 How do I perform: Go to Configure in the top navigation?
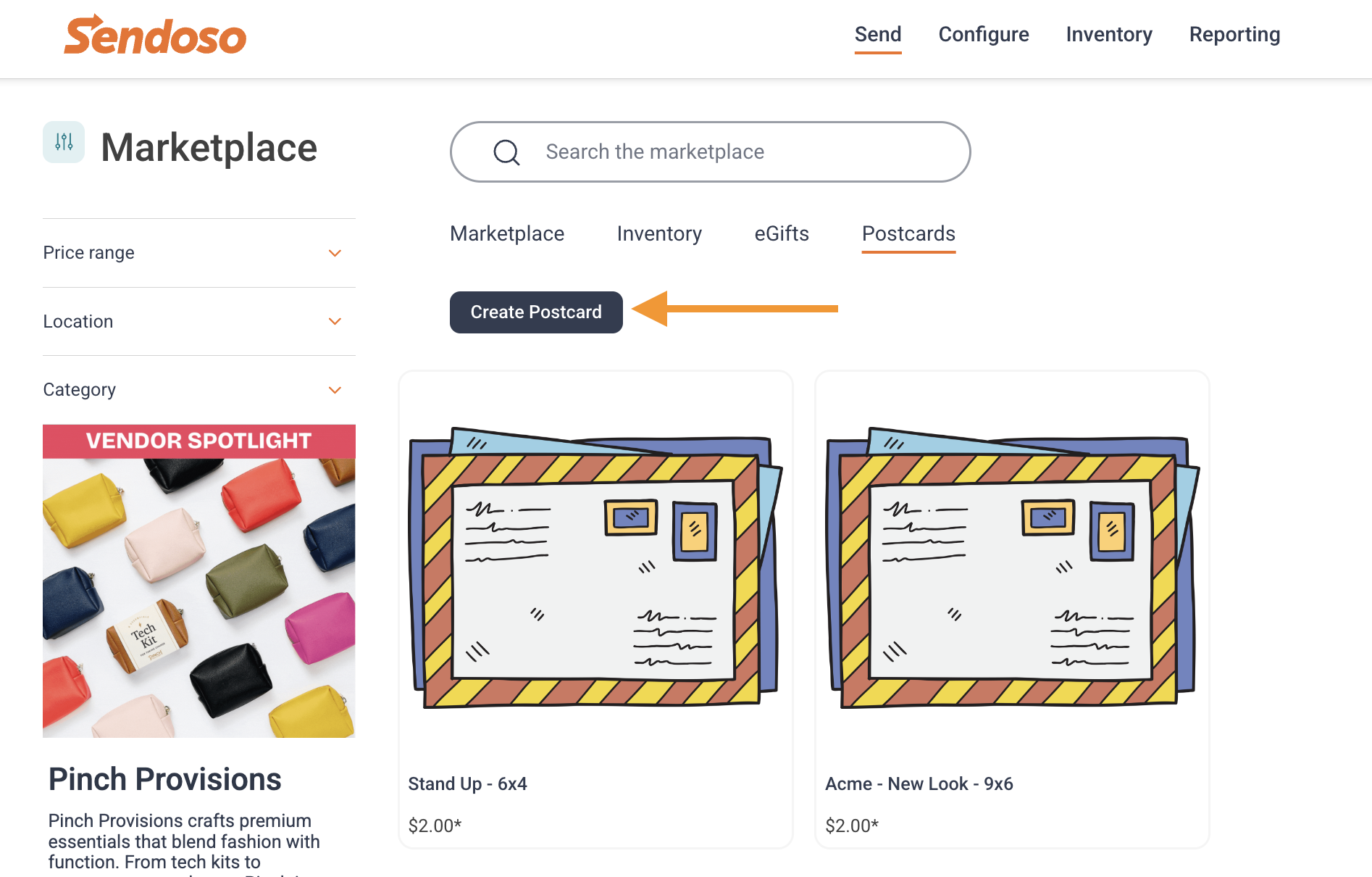click(x=984, y=35)
